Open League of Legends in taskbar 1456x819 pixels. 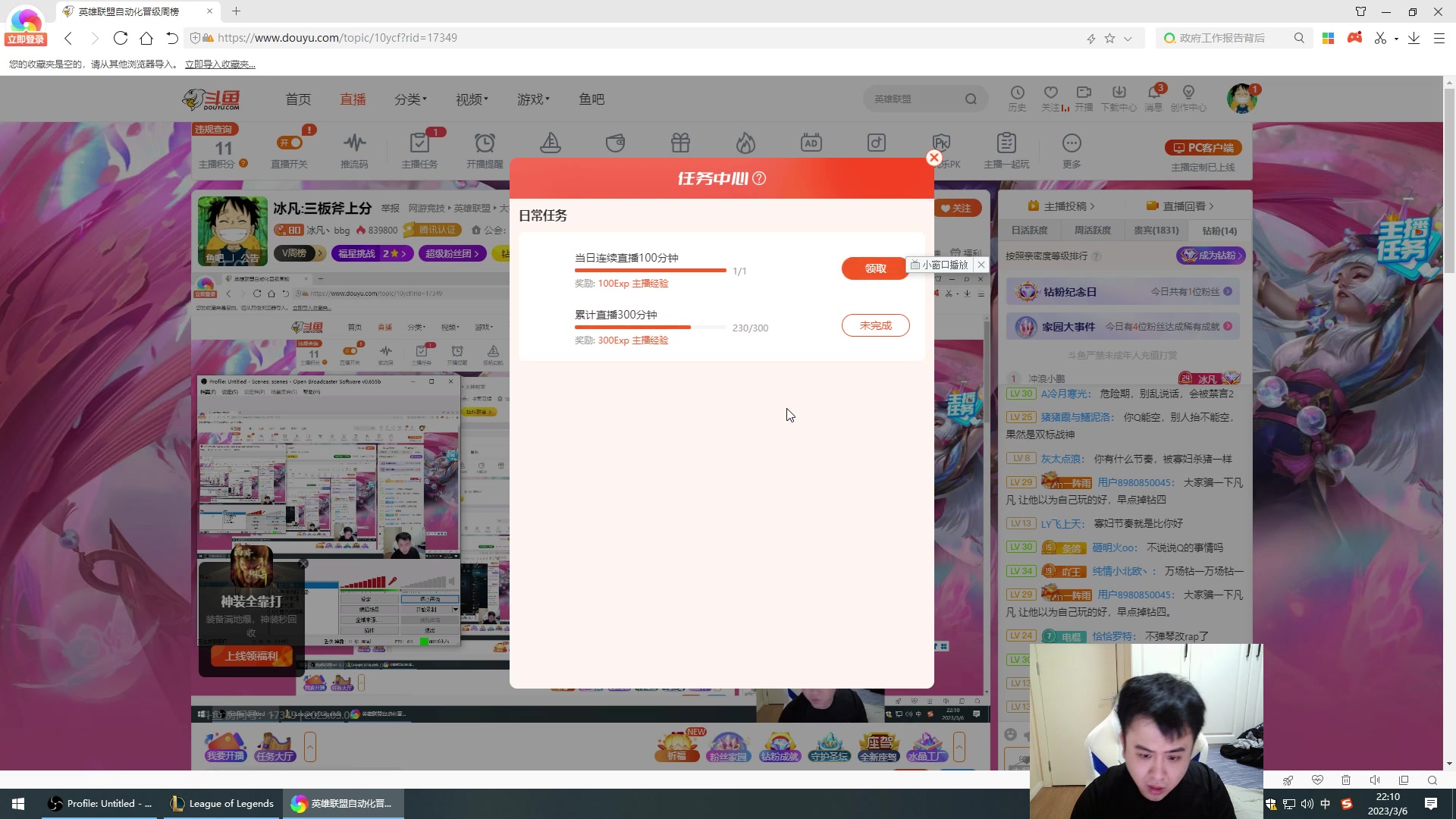tap(221, 804)
